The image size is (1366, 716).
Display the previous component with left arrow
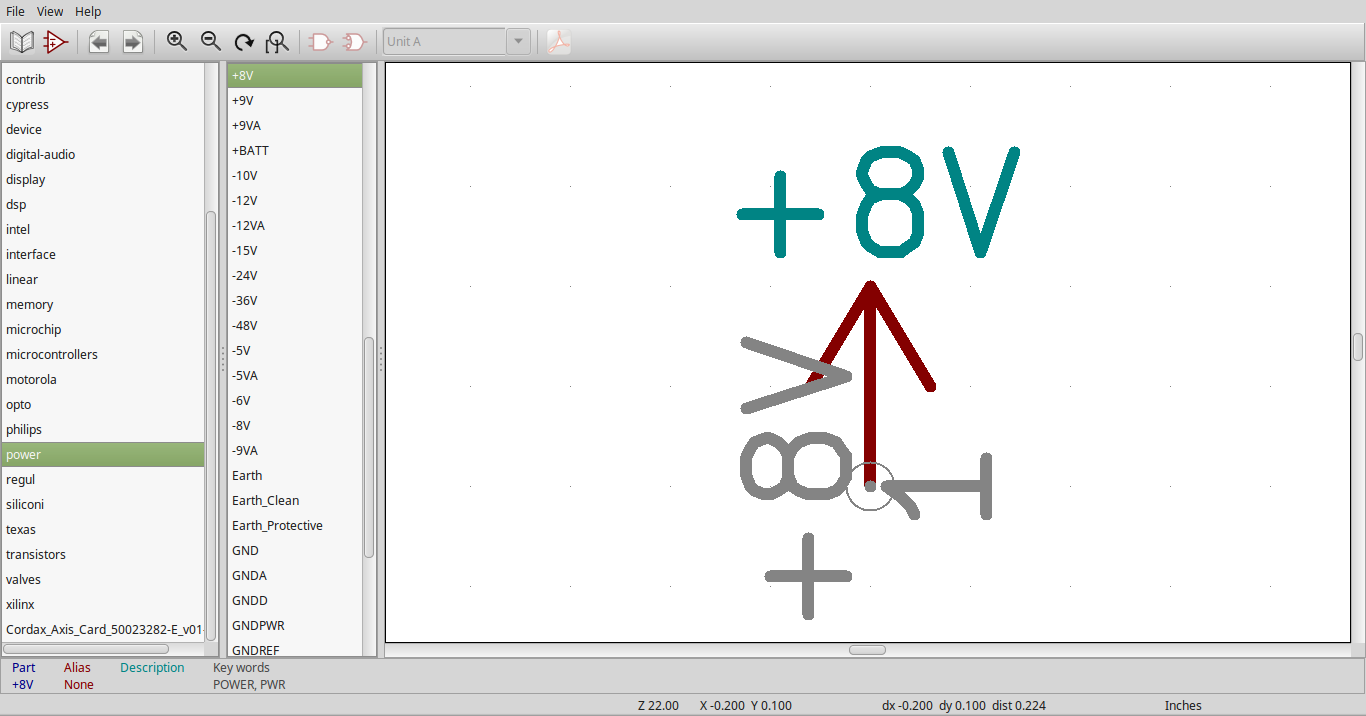(x=99, y=42)
